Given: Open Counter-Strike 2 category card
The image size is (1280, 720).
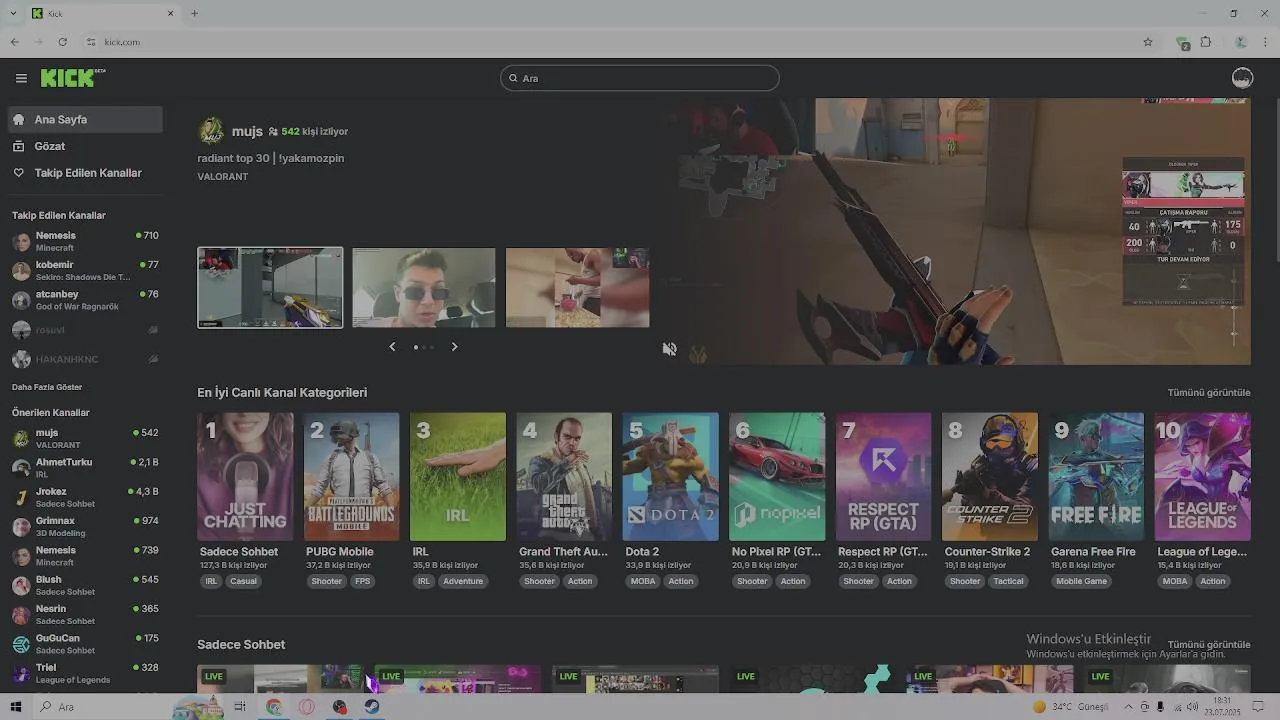Looking at the screenshot, I should click(x=990, y=477).
